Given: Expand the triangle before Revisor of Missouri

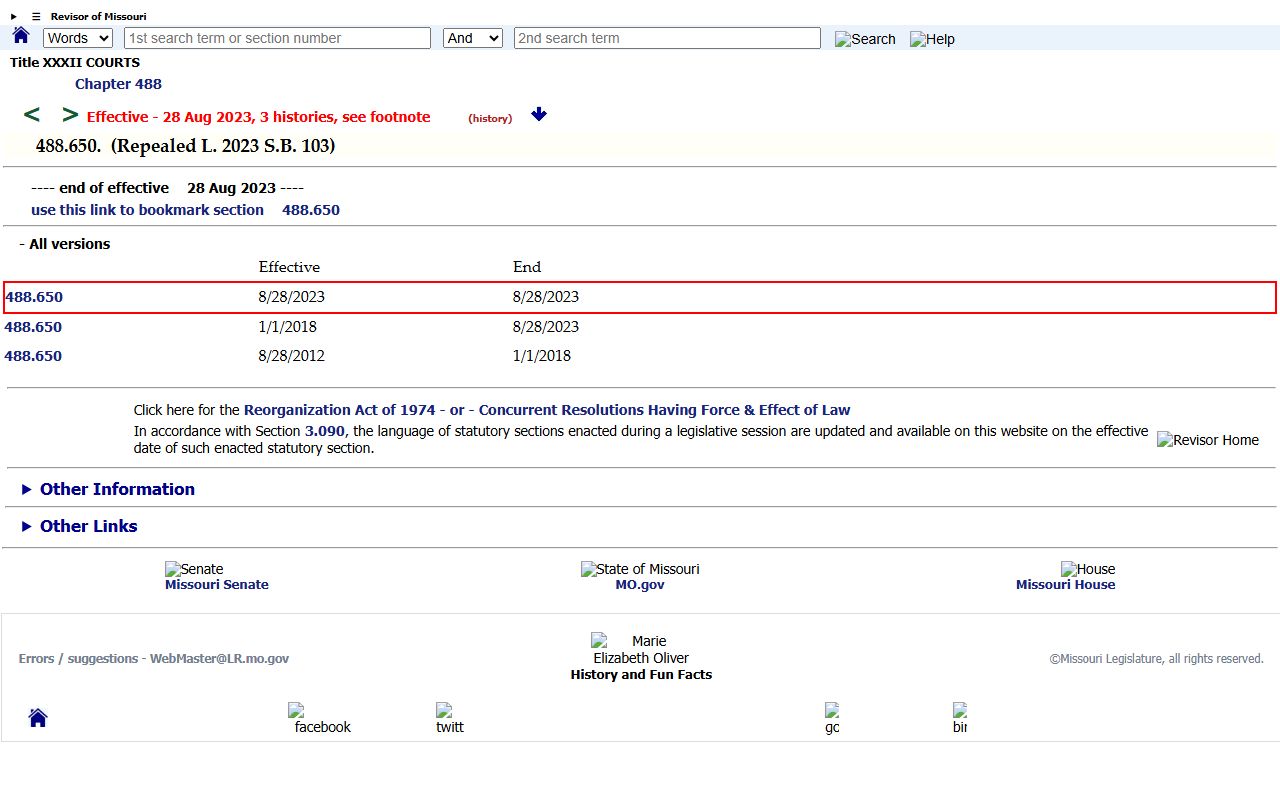Looking at the screenshot, I should pyautogui.click(x=14, y=16).
